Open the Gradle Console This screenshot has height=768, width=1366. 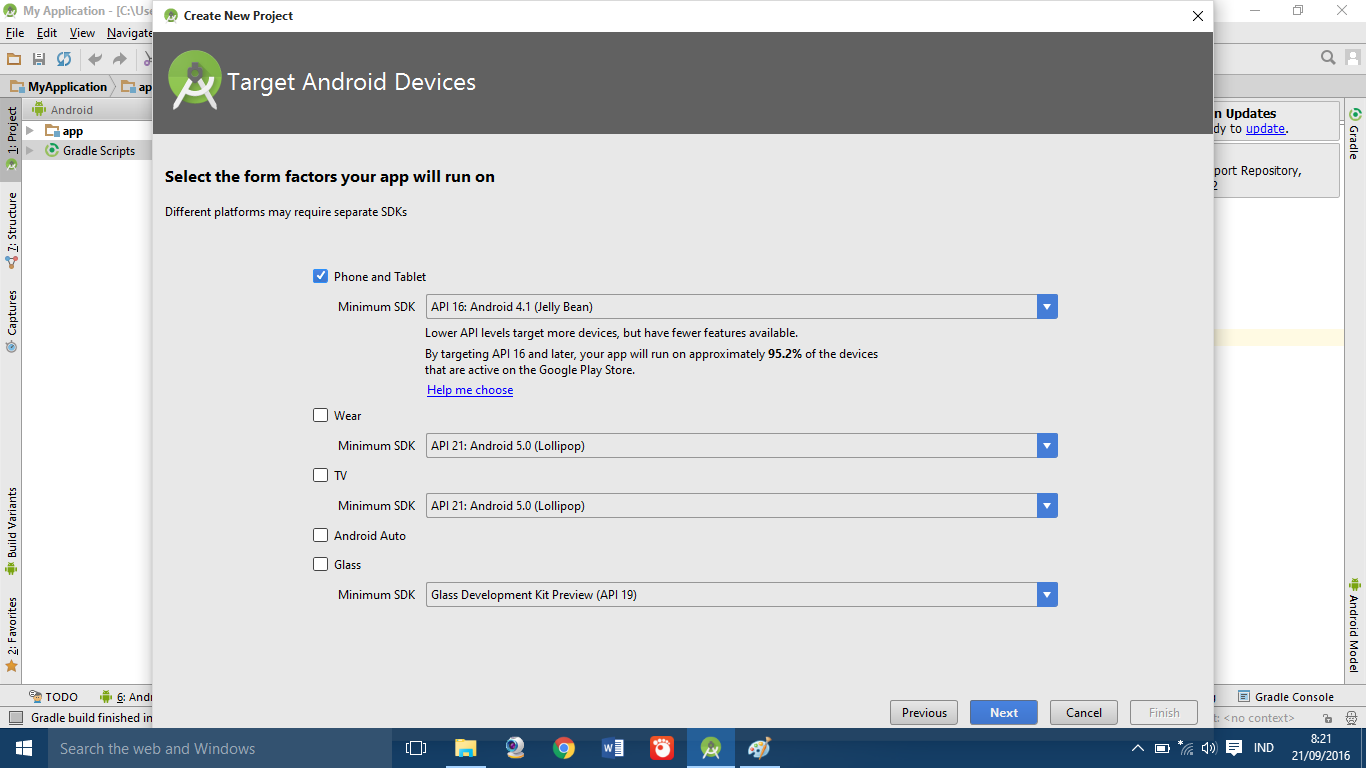(x=1283, y=696)
